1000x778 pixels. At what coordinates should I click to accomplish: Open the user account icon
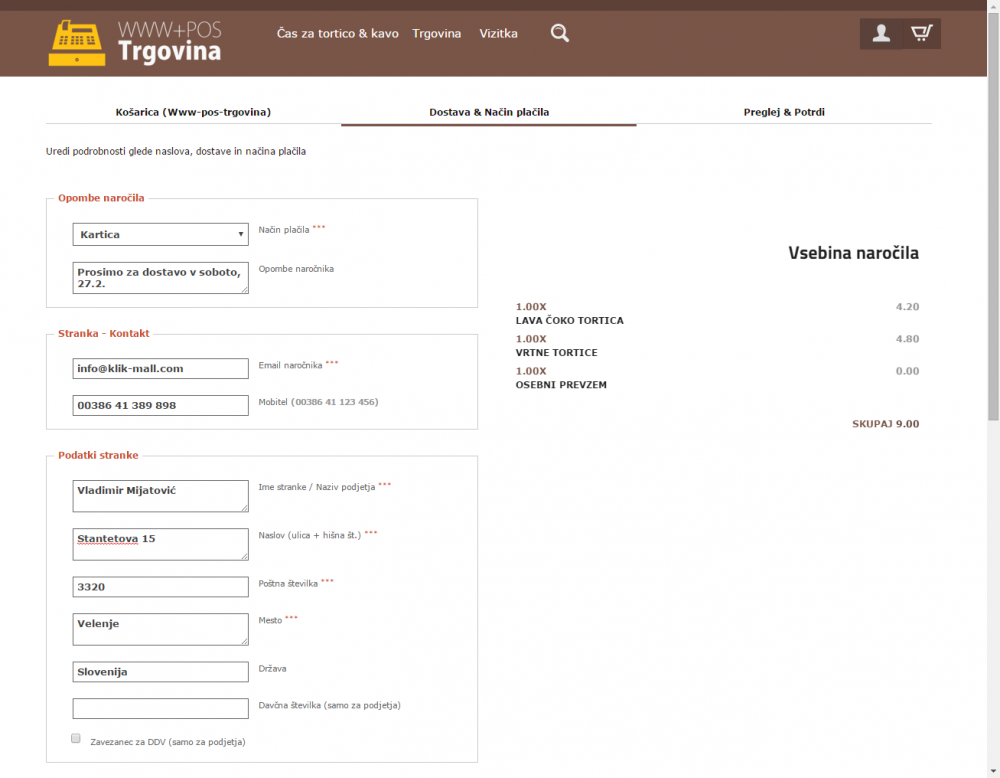(881, 34)
